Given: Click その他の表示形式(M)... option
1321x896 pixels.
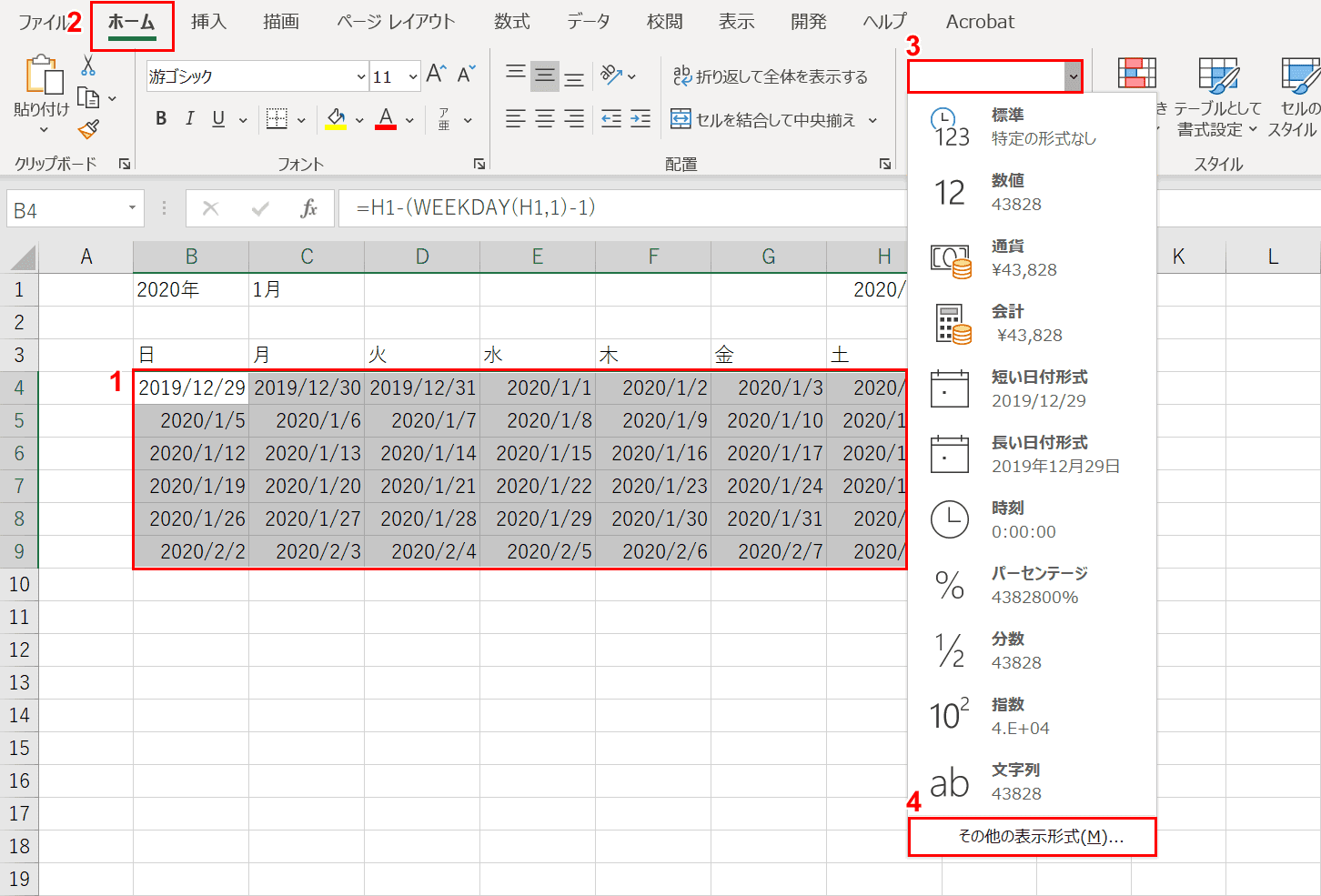Looking at the screenshot, I should (1032, 837).
